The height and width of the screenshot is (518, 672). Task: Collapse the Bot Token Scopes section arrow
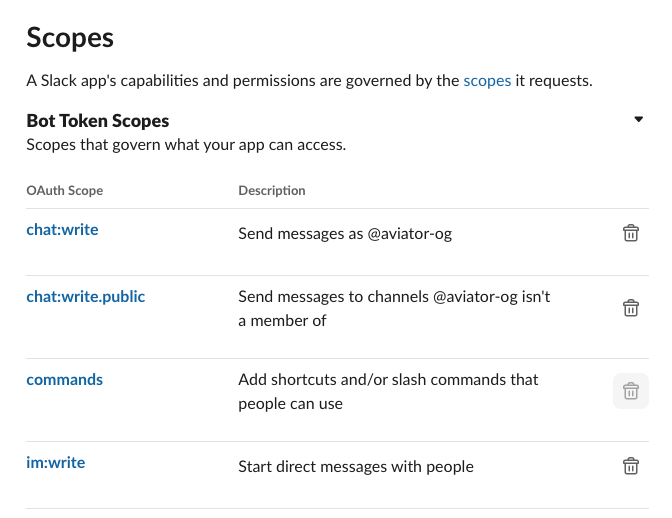(639, 120)
